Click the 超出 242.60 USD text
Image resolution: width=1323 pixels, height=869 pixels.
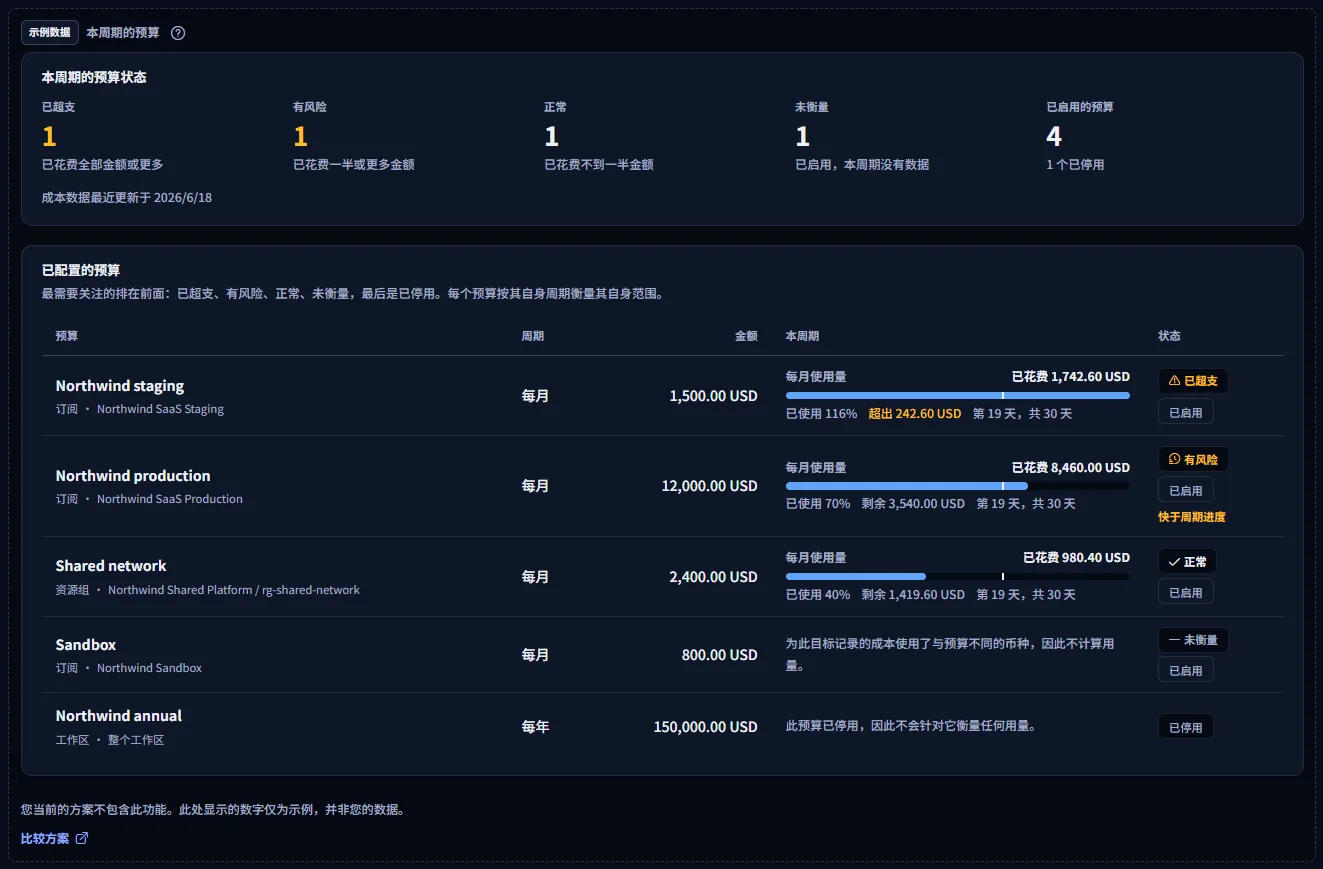pos(915,414)
